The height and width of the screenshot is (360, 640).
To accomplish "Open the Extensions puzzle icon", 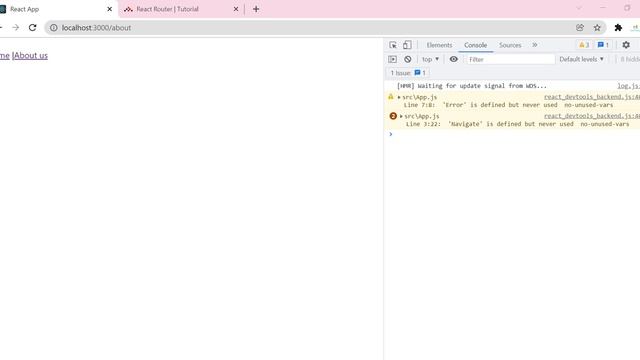I will [x=618, y=28].
